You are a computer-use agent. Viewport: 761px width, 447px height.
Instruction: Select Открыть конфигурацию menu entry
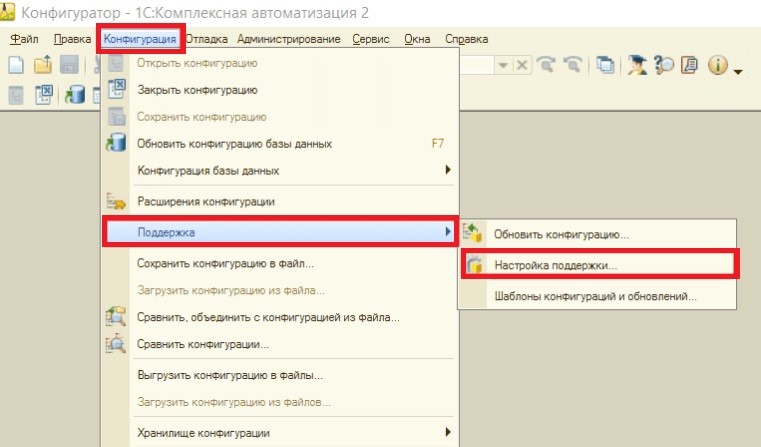(280, 63)
